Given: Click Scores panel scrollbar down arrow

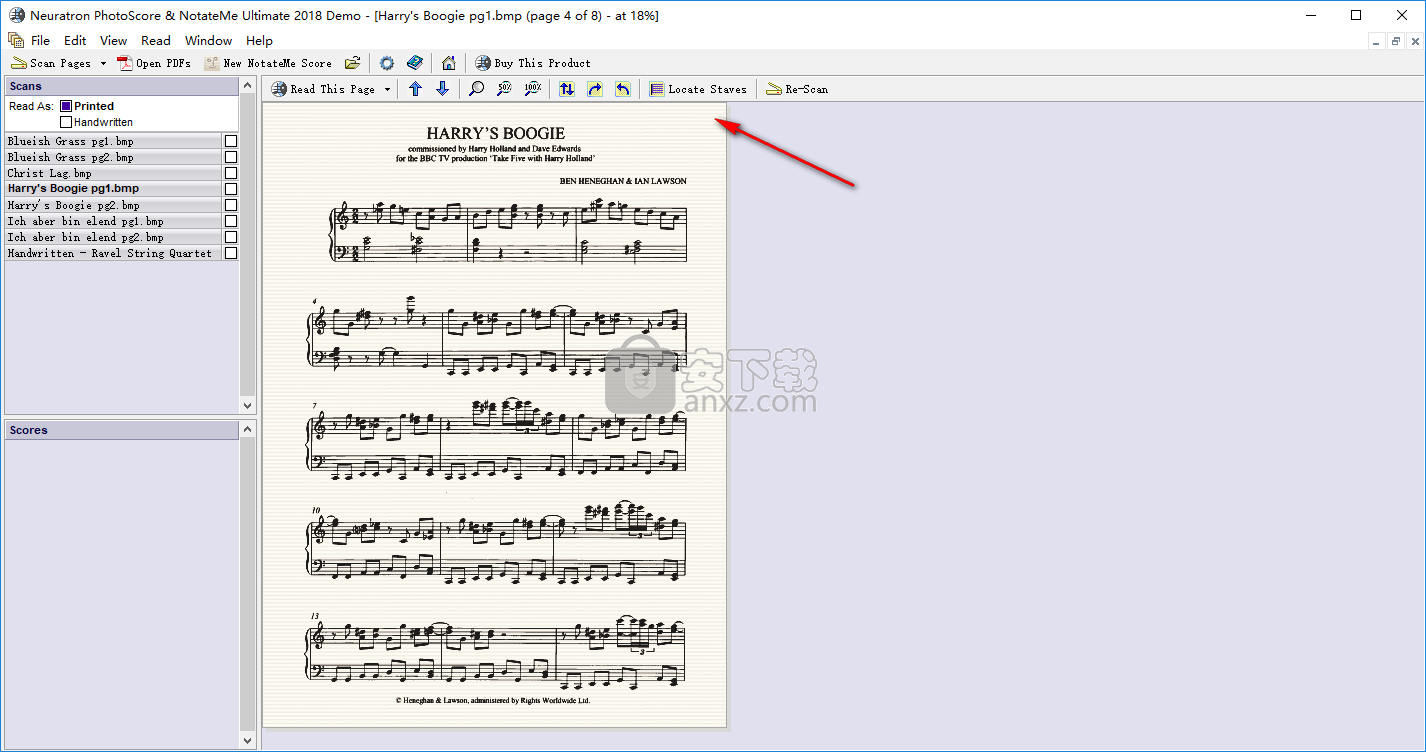Looking at the screenshot, I should (248, 741).
